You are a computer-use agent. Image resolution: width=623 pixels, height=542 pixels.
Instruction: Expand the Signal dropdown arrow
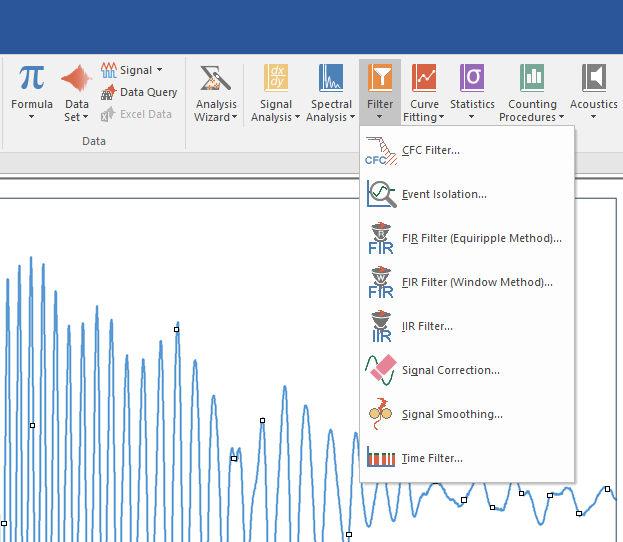point(159,70)
